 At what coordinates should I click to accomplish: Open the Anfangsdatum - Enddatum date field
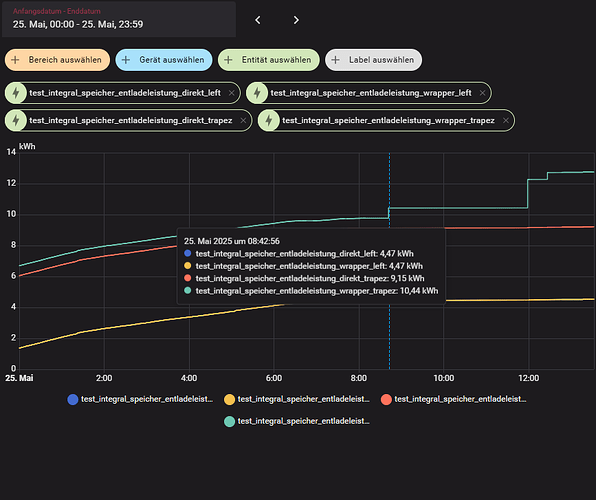point(119,19)
